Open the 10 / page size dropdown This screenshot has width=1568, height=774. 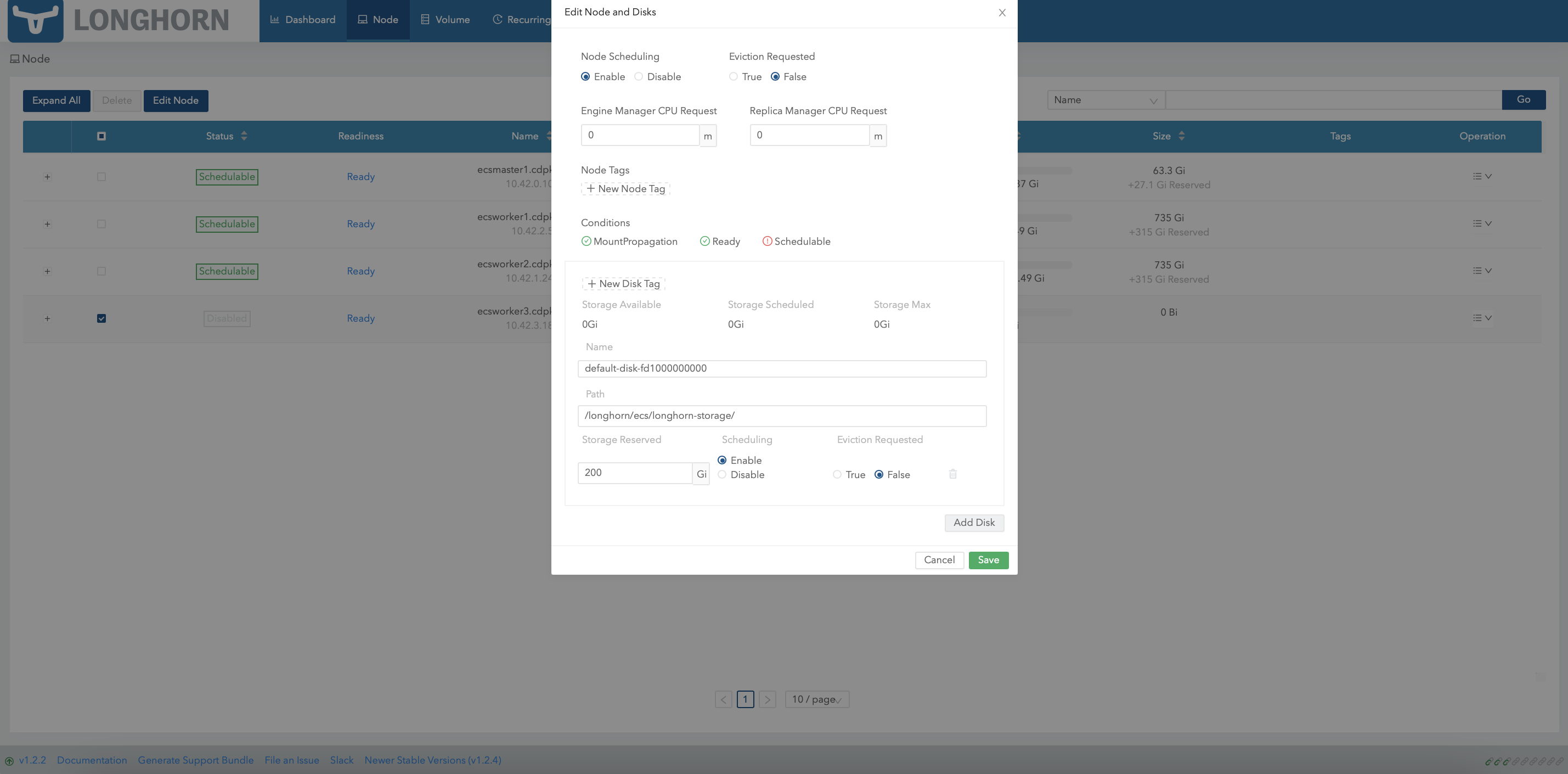[817, 699]
